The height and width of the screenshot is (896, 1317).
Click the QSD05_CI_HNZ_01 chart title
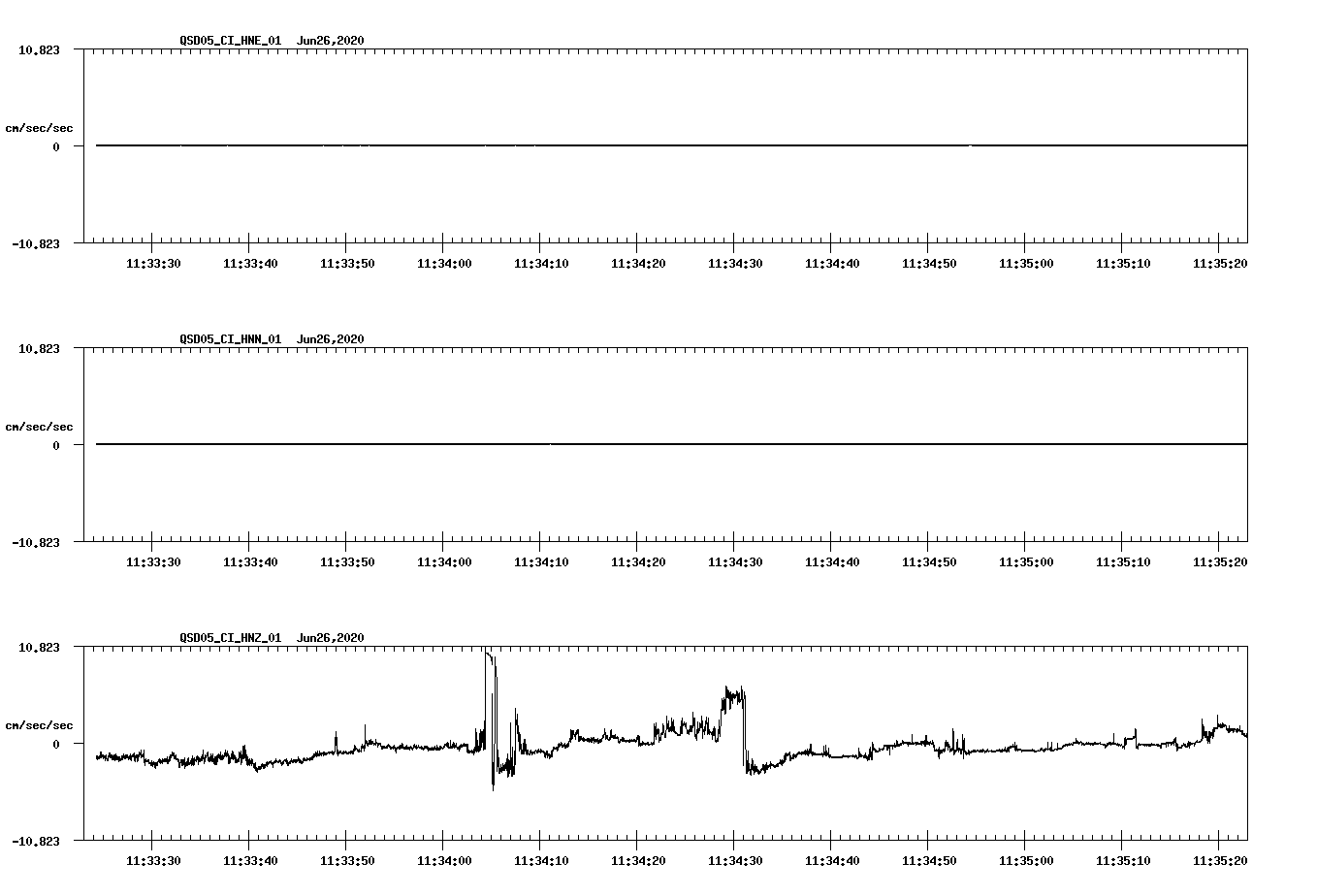coord(231,638)
